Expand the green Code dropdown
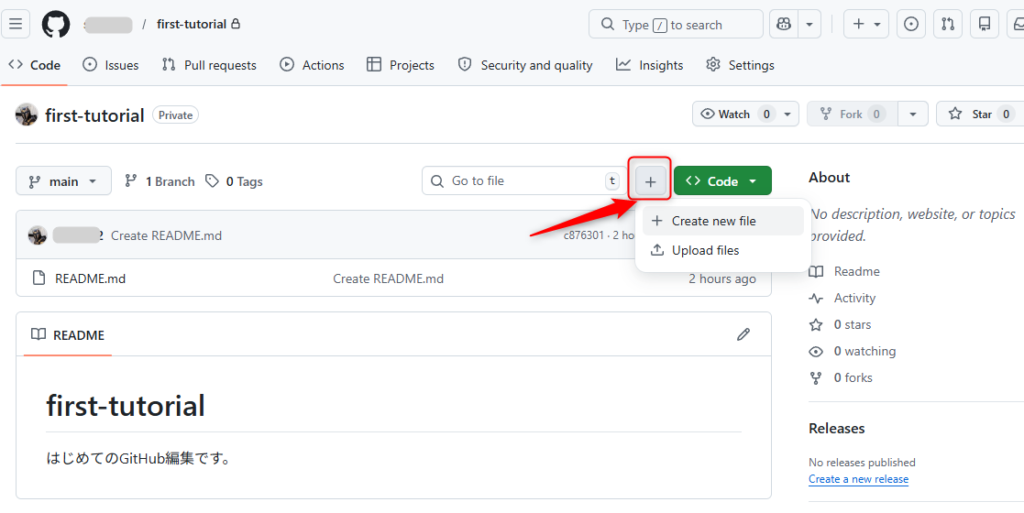 click(722, 181)
